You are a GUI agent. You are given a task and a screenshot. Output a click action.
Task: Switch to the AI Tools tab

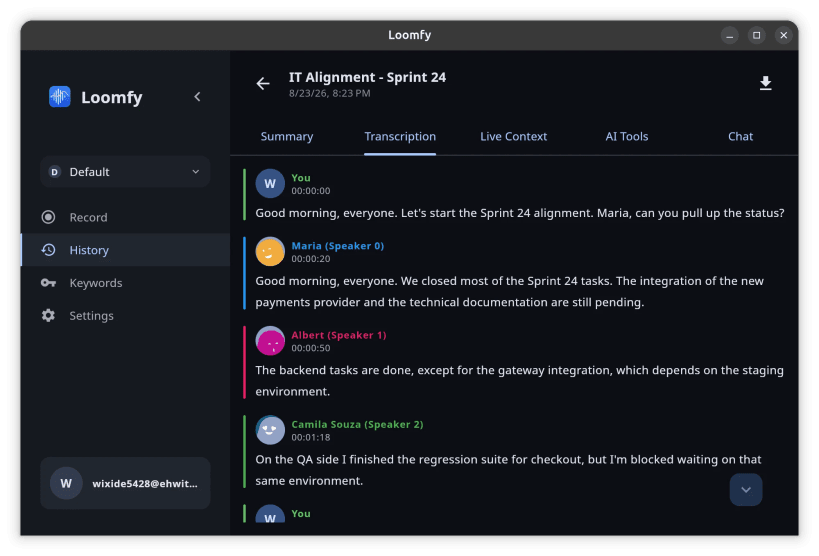click(x=627, y=136)
